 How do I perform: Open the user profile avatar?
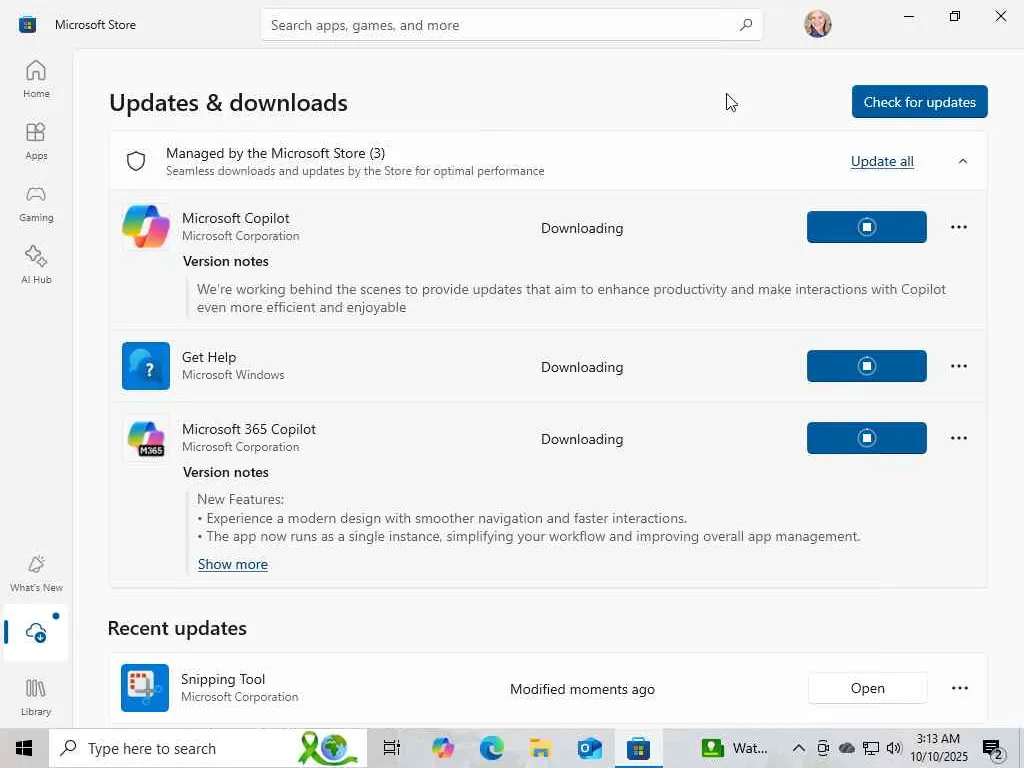[x=818, y=24]
